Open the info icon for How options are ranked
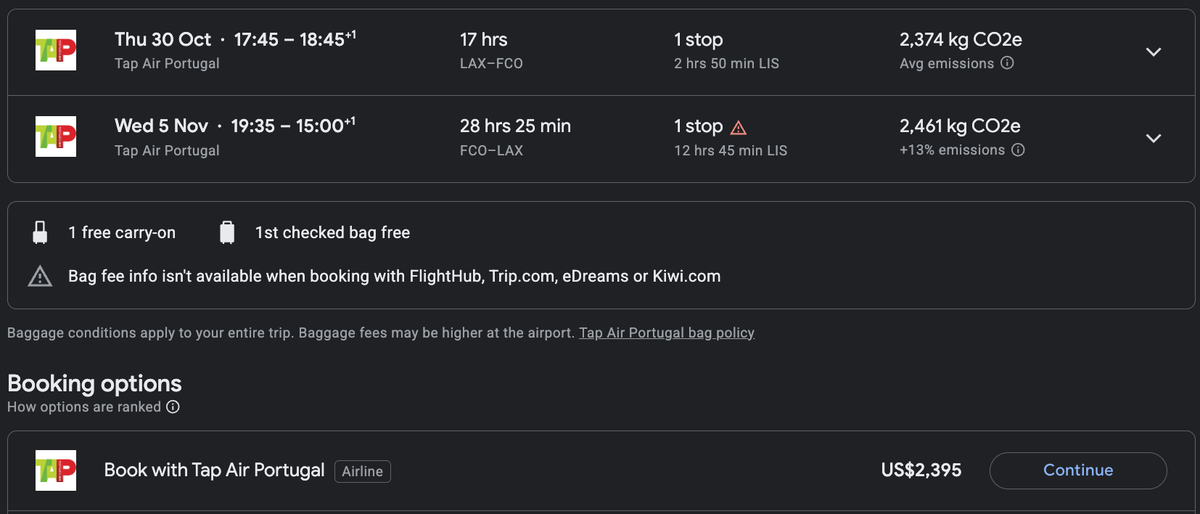 173,407
